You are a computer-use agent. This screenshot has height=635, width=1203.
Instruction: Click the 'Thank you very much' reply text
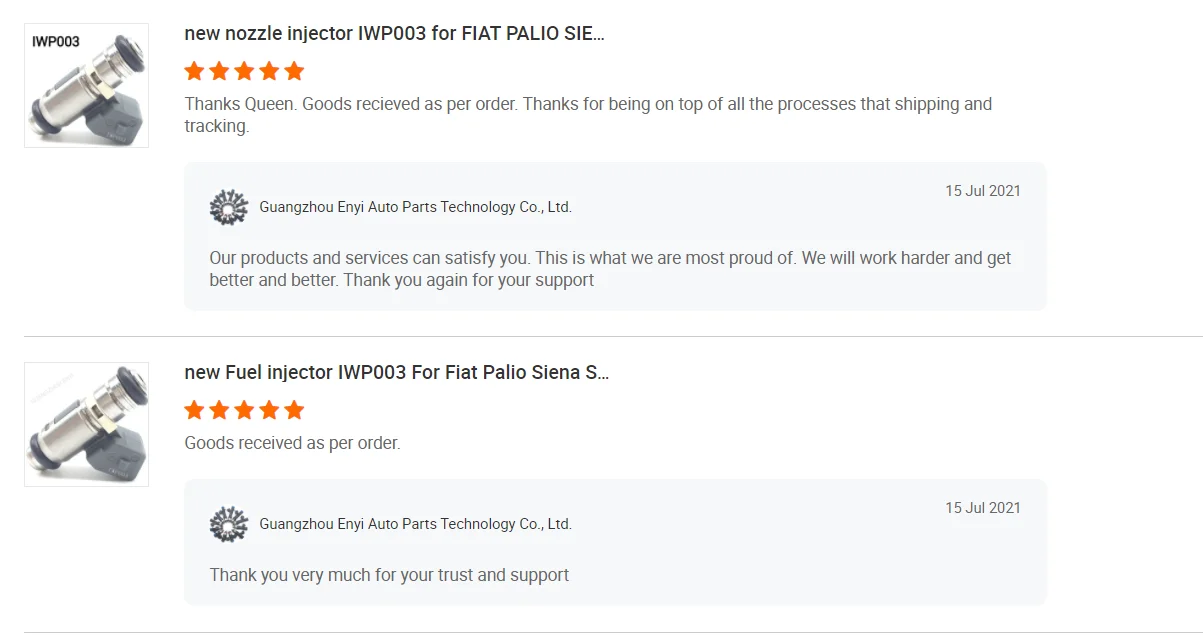389,575
